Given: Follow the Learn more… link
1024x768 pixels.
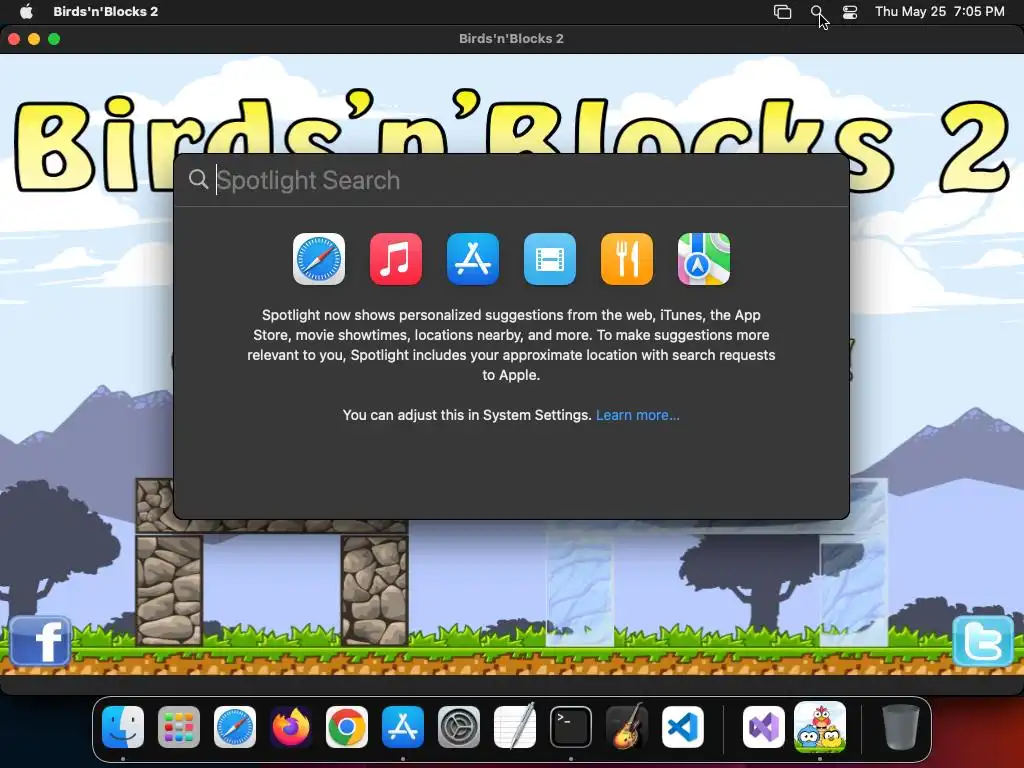Looking at the screenshot, I should click(x=637, y=415).
